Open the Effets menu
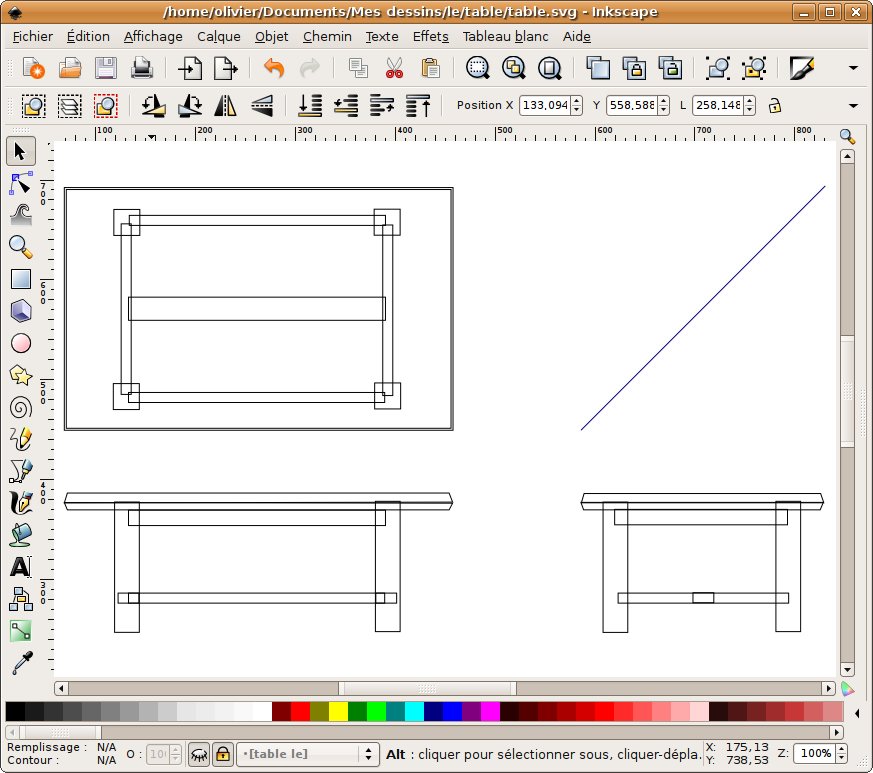873x773 pixels. pos(430,36)
